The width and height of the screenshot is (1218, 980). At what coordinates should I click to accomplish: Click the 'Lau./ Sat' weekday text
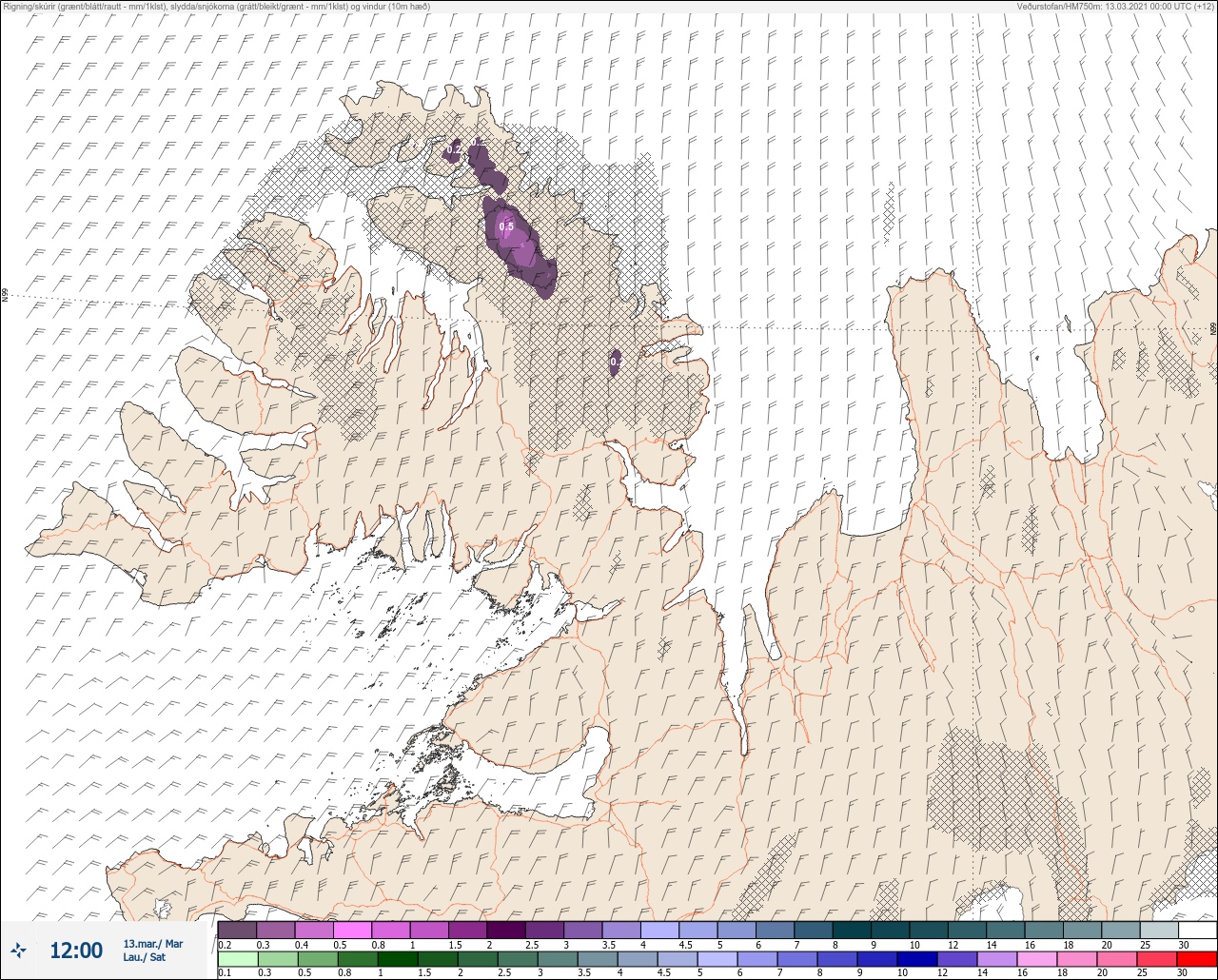144,957
